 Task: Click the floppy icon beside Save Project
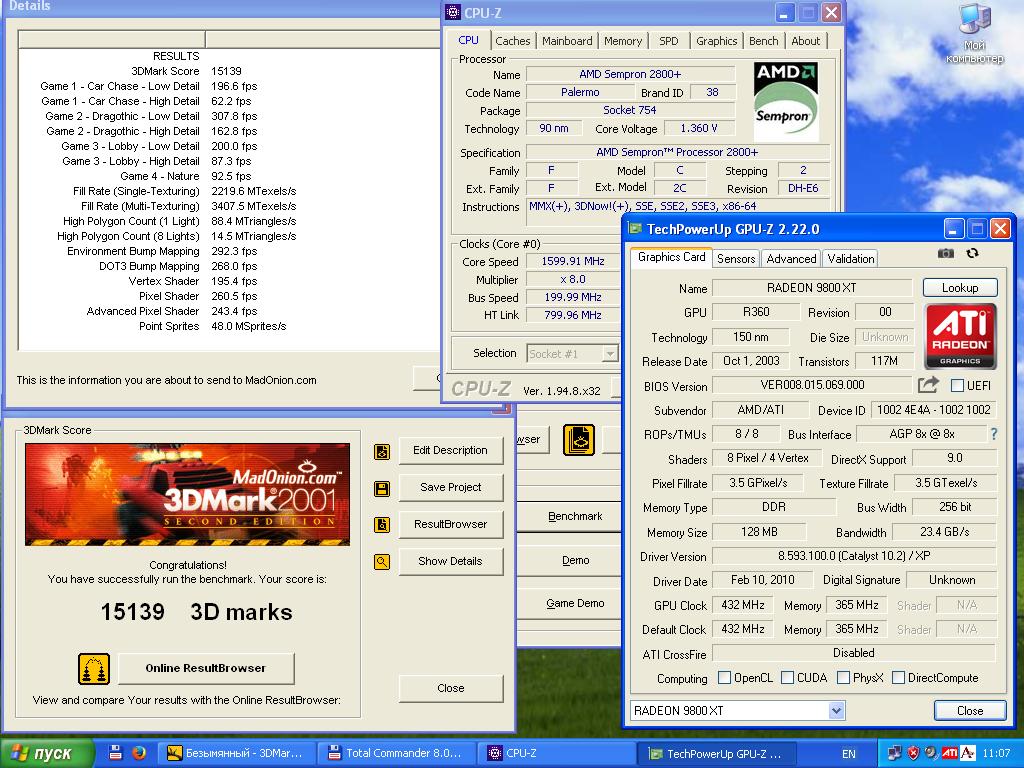point(382,488)
